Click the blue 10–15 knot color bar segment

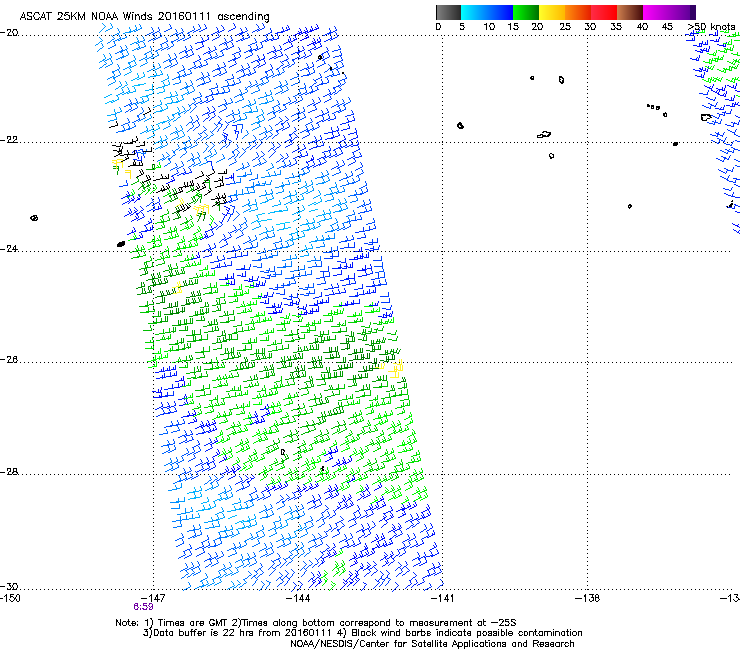click(500, 12)
